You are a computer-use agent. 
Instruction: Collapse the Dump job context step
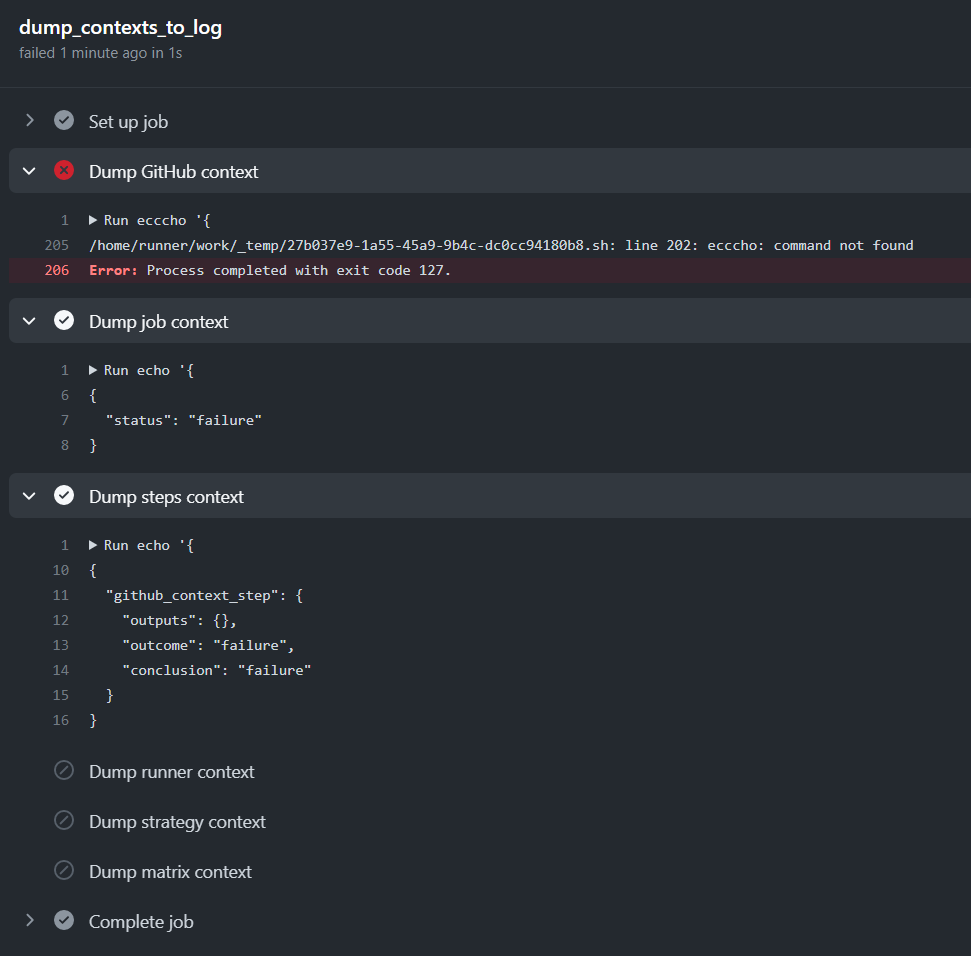pos(29,321)
